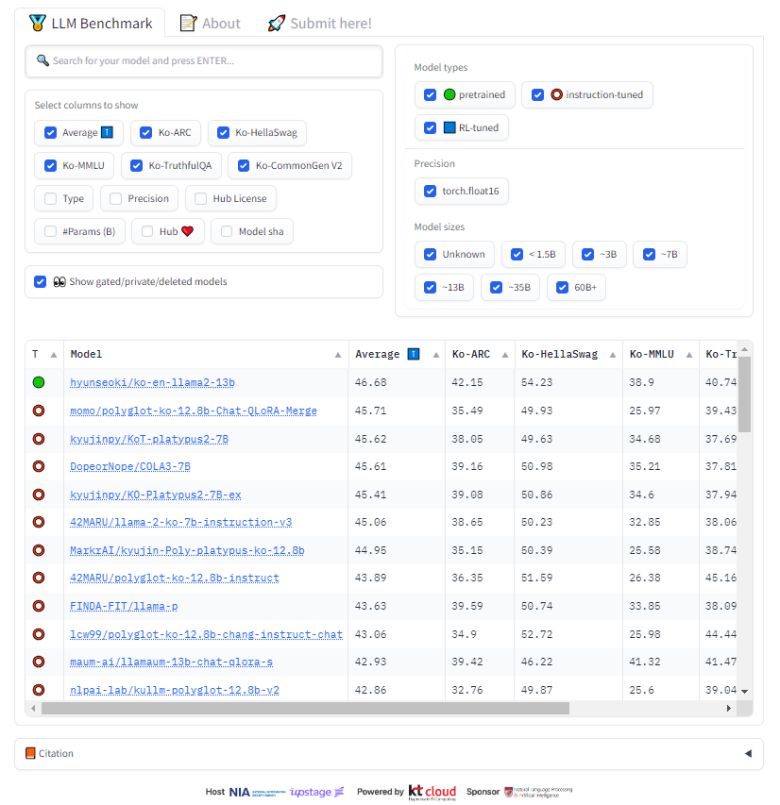
Task: Click the green pretrained icon for hyunseoki/ko-en-llama2-13b
Action: (x=39, y=382)
